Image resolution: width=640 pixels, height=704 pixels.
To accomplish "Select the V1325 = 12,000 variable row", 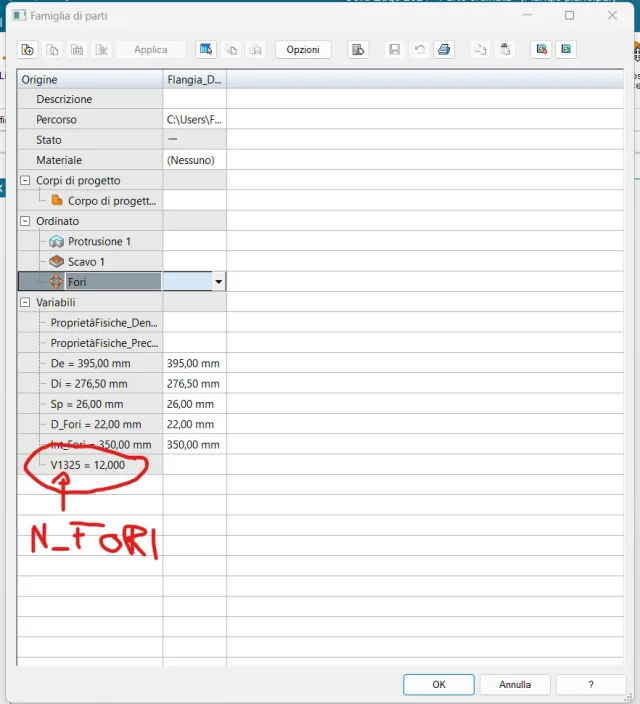I will tap(88, 465).
